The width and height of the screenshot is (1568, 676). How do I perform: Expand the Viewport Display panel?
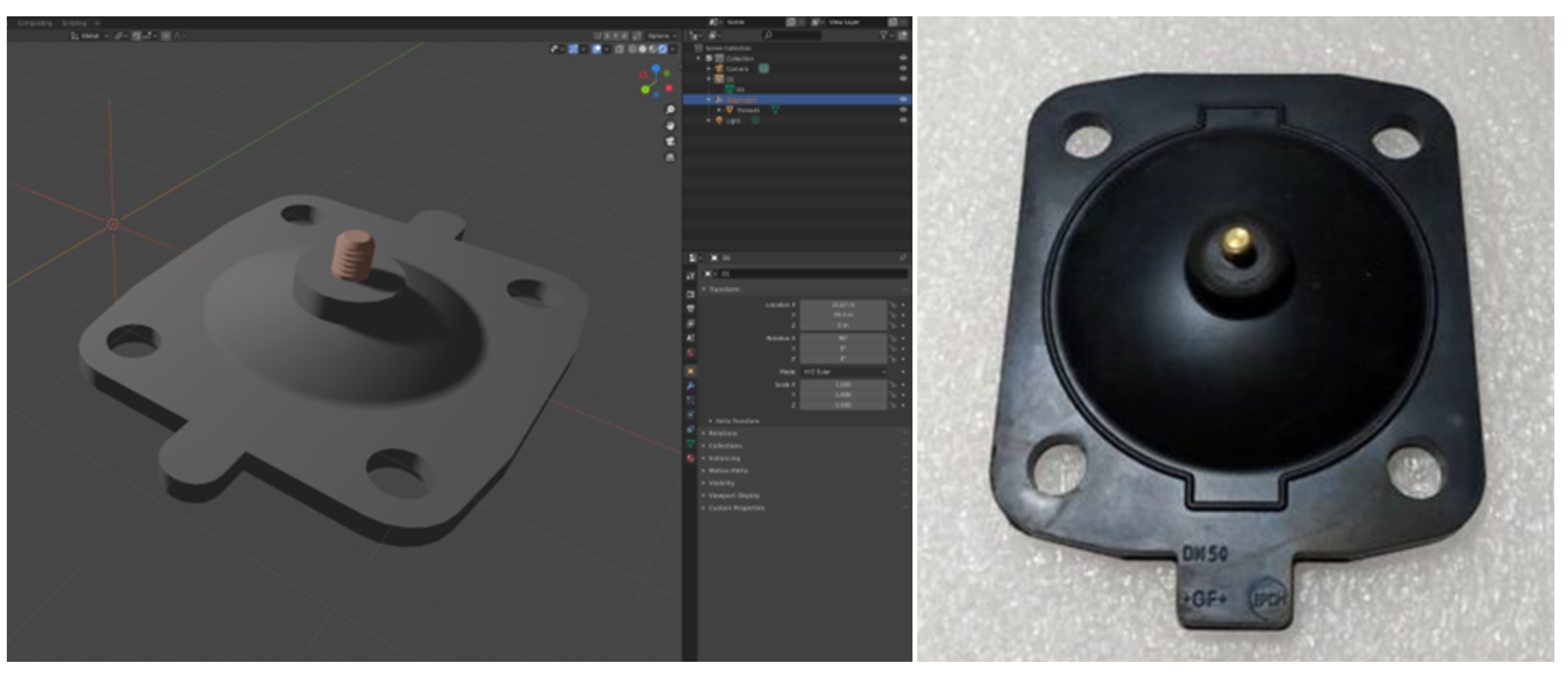734,495
